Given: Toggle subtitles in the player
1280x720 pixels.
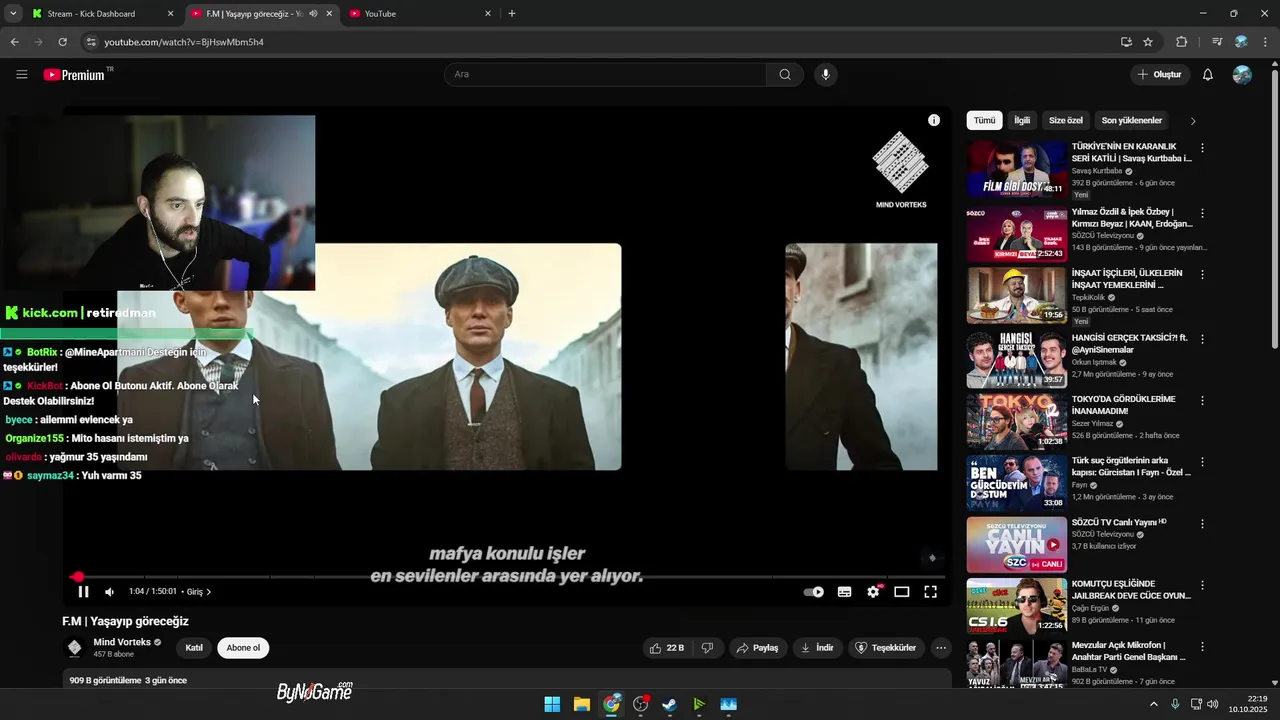Looking at the screenshot, I should (x=844, y=592).
